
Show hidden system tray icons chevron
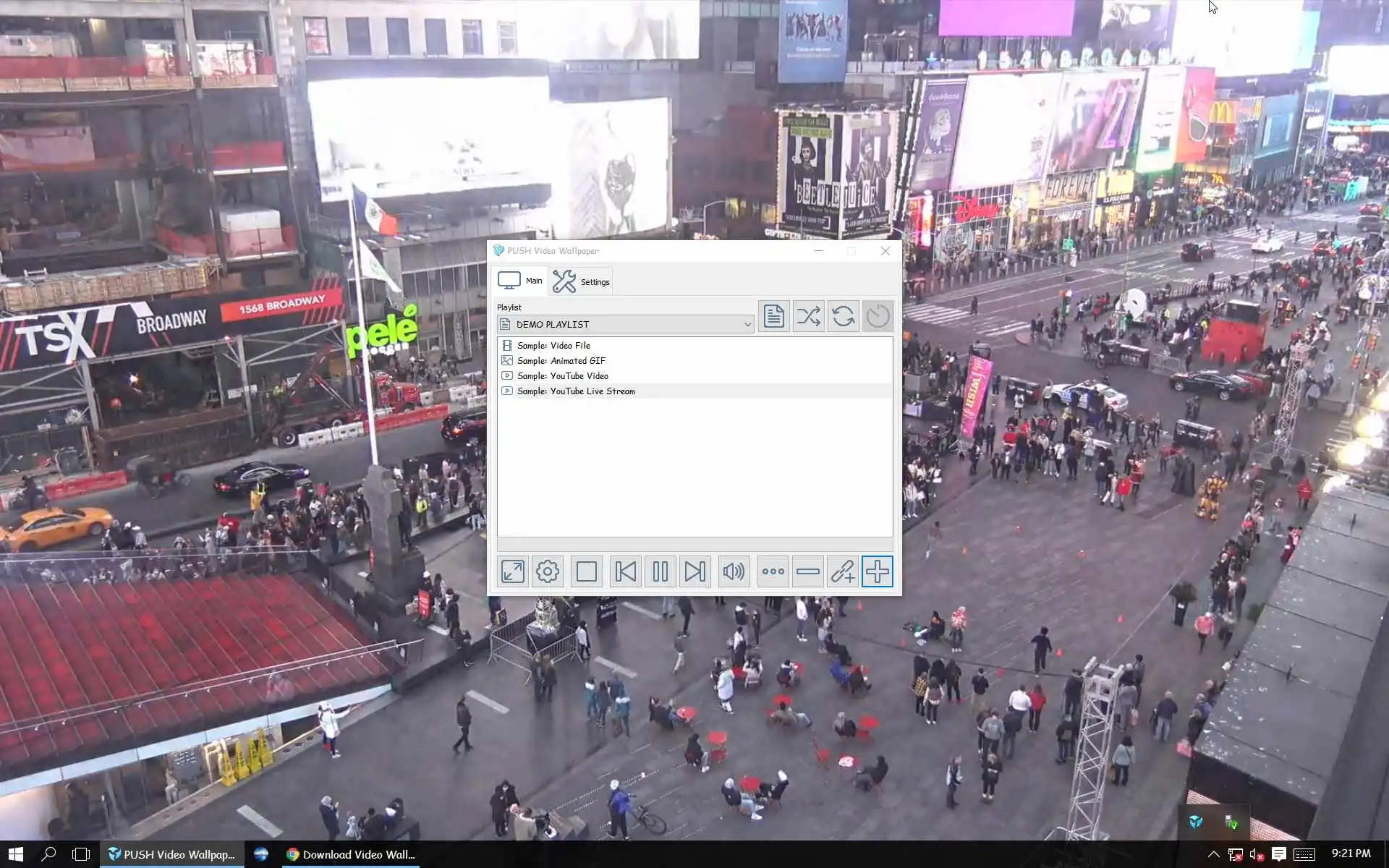(x=1213, y=854)
